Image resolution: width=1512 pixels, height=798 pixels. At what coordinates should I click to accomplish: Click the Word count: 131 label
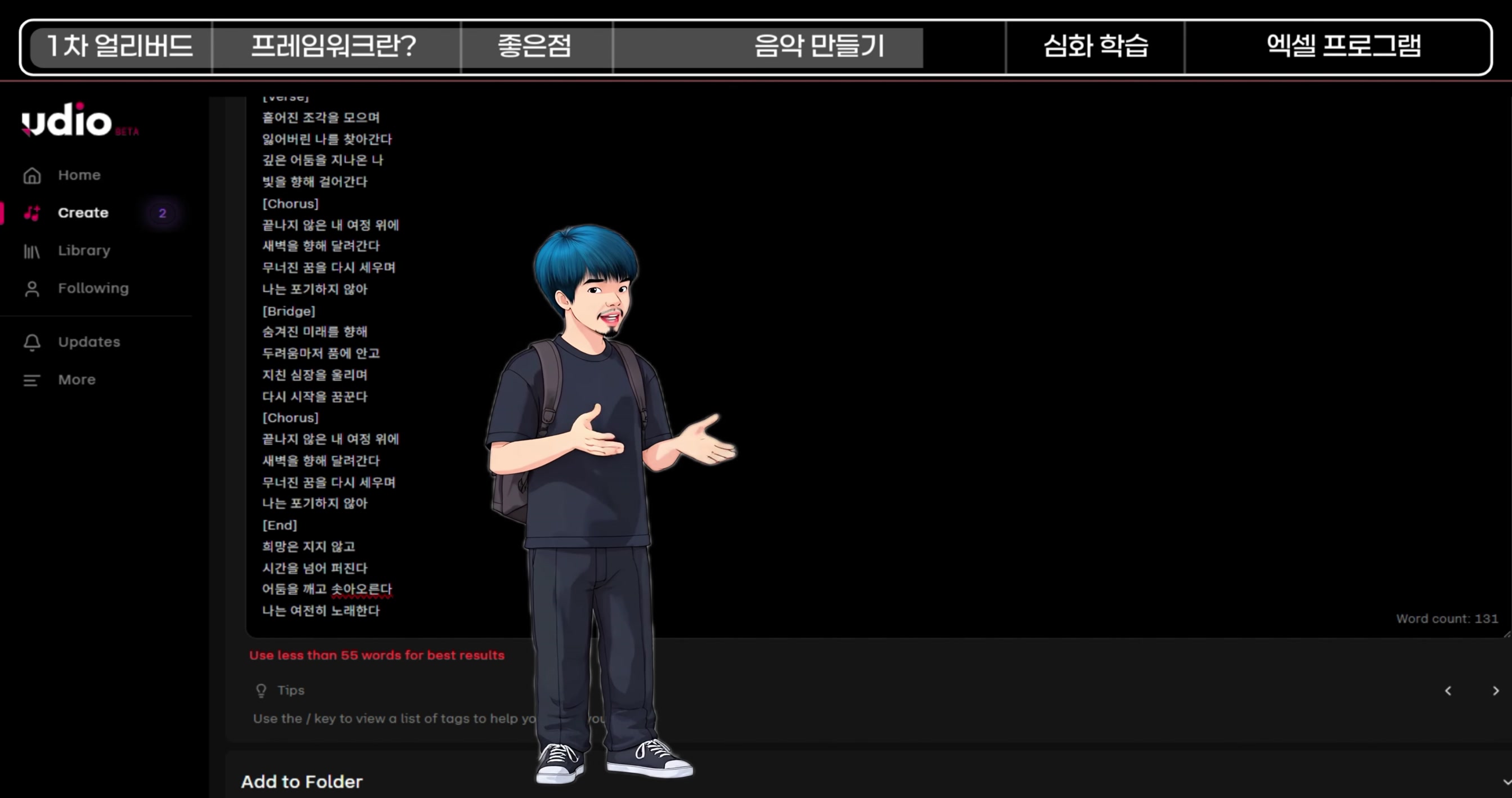pyautogui.click(x=1447, y=619)
